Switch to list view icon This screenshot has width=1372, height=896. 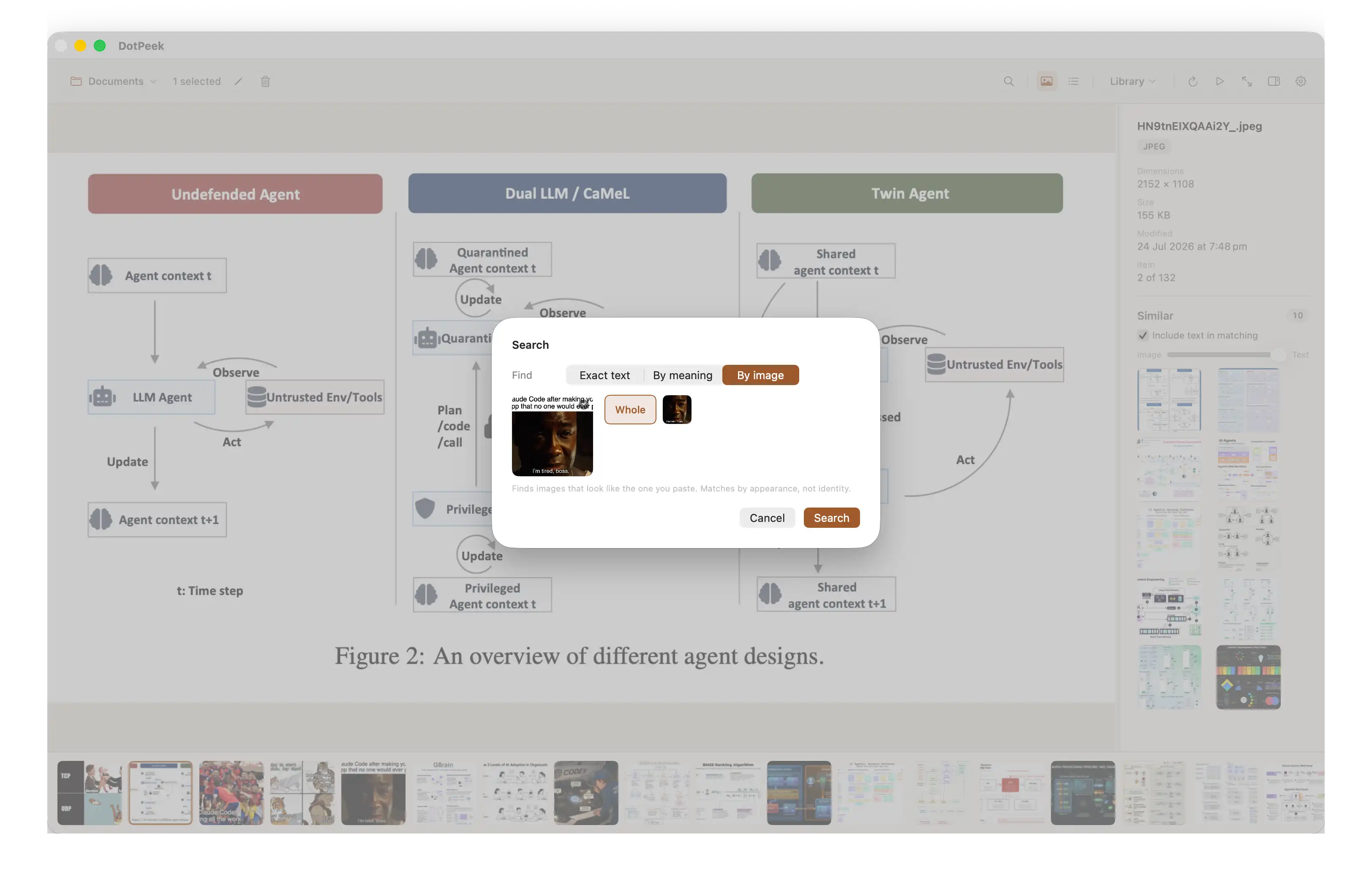click(1073, 81)
